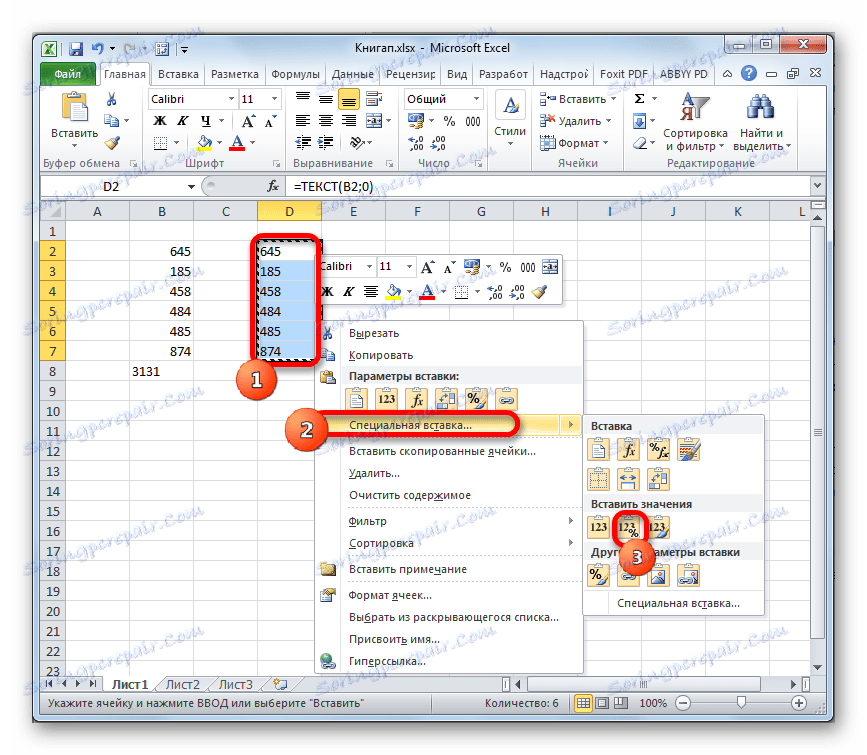This screenshot has width=867, height=755.
Task: Click the formulas fx icon in the Вставка submenu
Action: coord(628,450)
